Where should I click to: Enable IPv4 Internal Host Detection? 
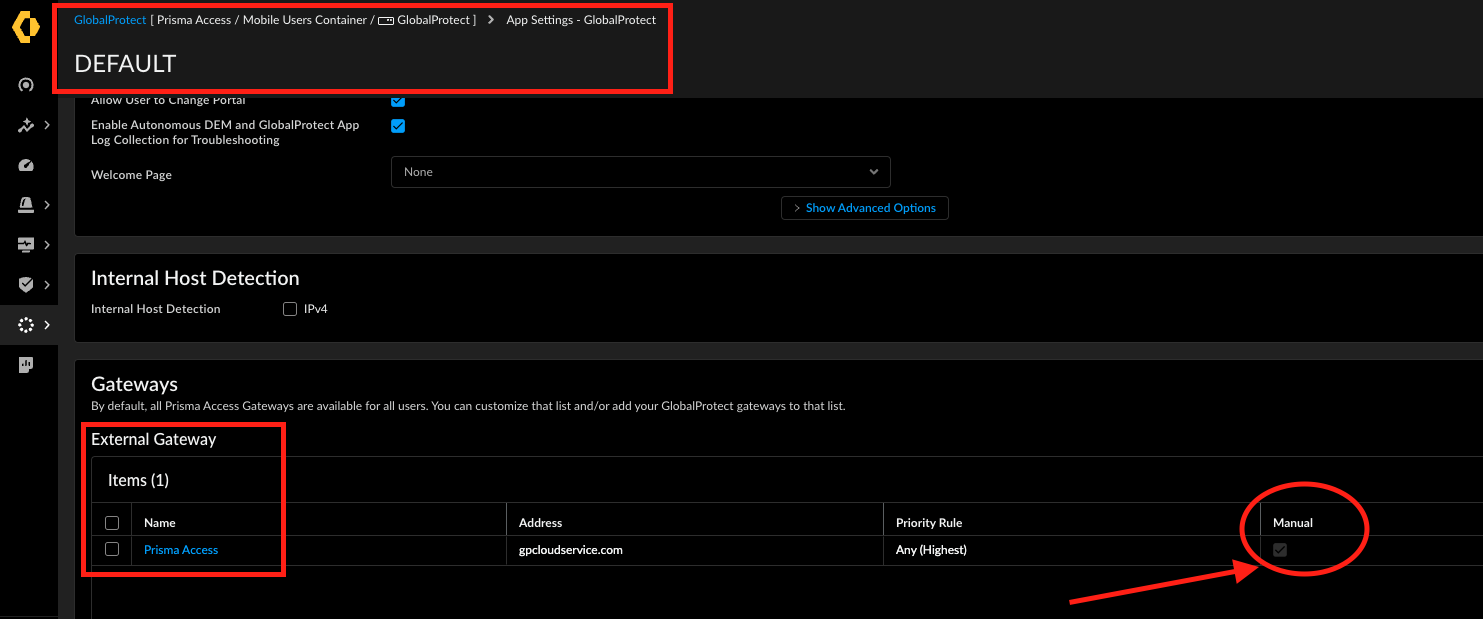pos(290,308)
